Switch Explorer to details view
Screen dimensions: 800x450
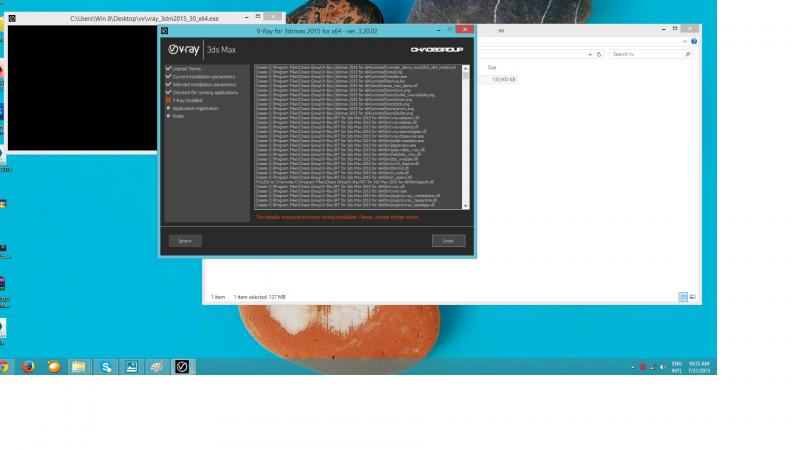[x=683, y=297]
